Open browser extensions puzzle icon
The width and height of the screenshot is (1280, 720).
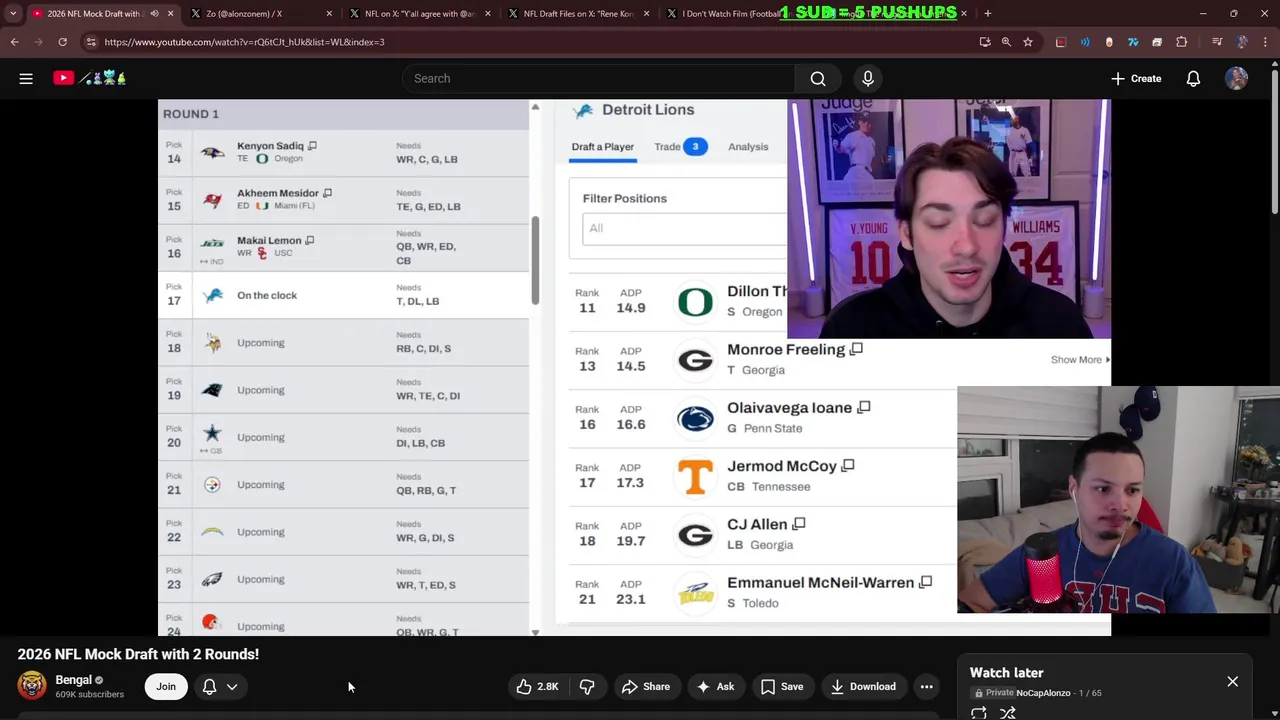1182,42
